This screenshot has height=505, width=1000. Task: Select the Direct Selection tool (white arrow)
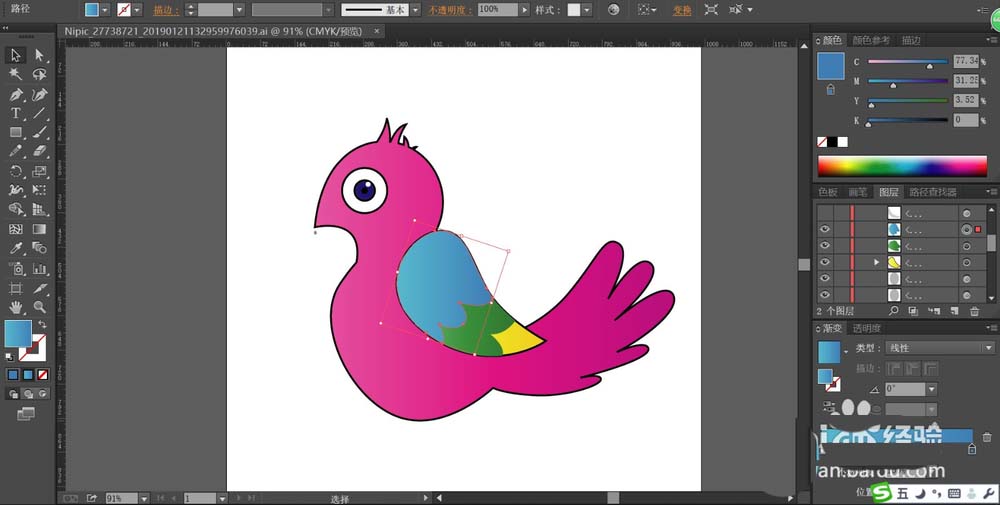click(40, 55)
